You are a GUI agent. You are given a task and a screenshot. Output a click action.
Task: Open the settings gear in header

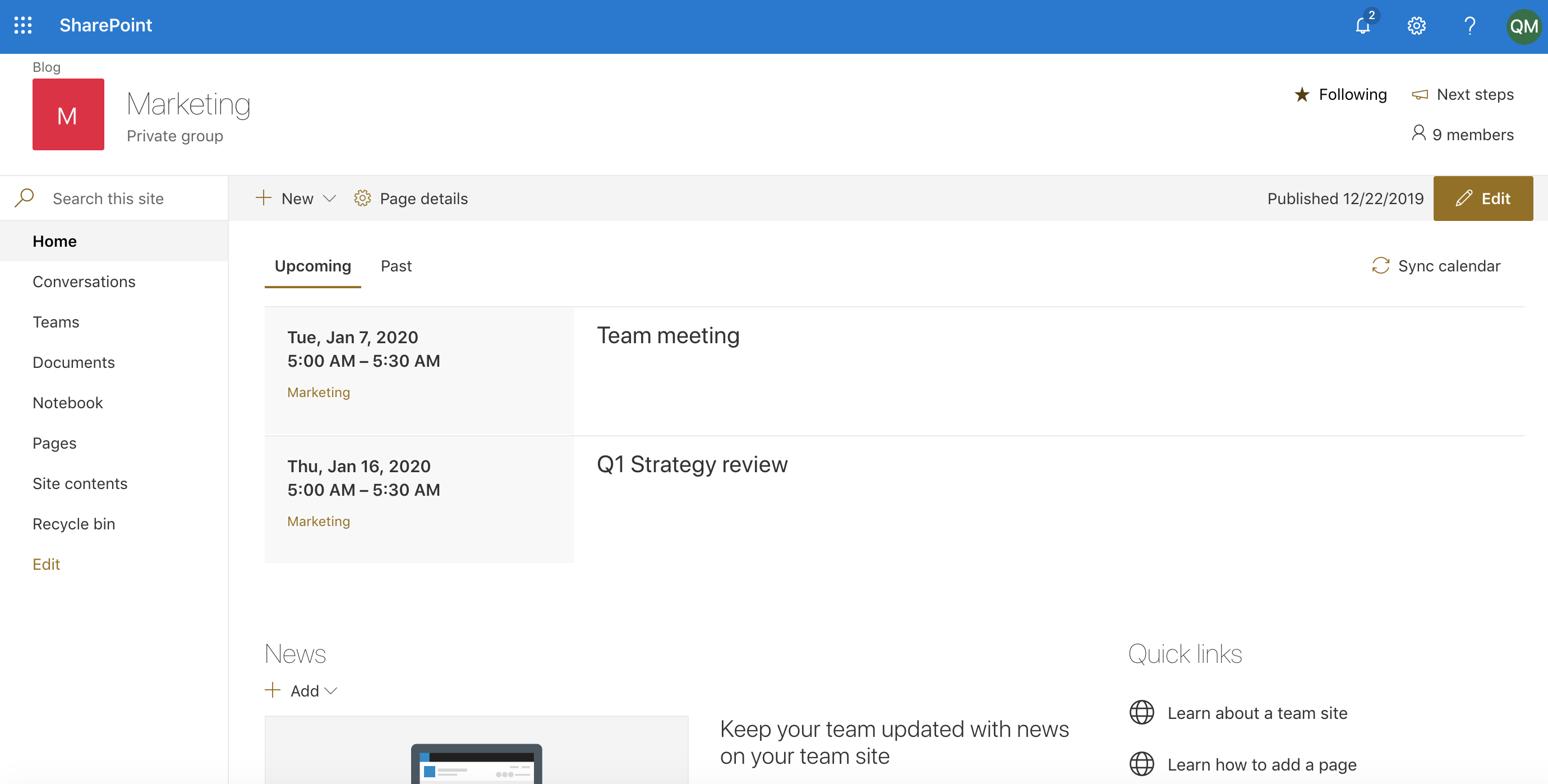pyautogui.click(x=1416, y=26)
